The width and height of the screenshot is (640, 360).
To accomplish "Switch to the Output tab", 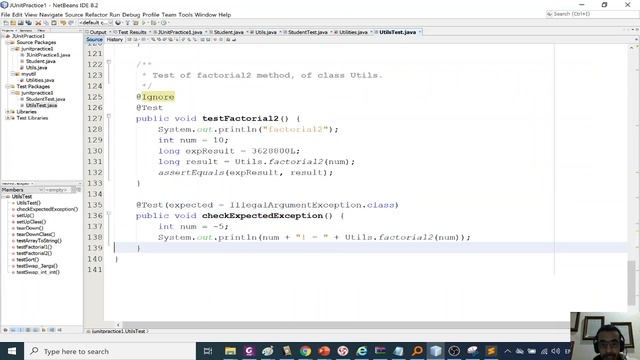I will point(98,32).
